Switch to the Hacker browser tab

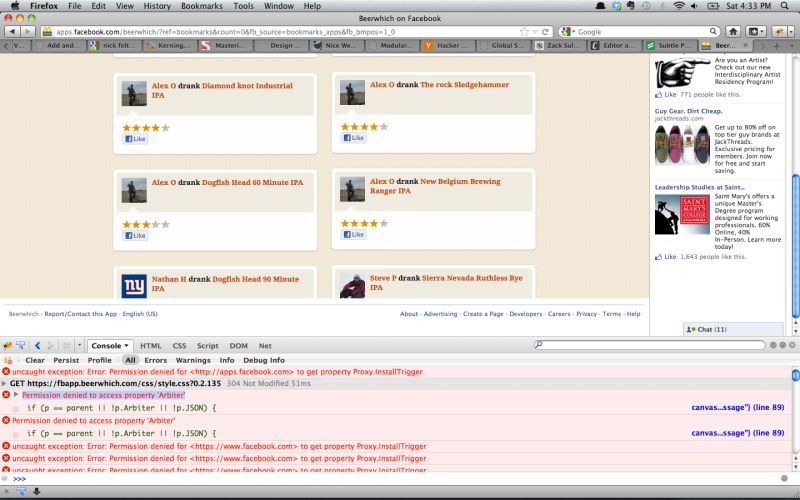[x=447, y=45]
